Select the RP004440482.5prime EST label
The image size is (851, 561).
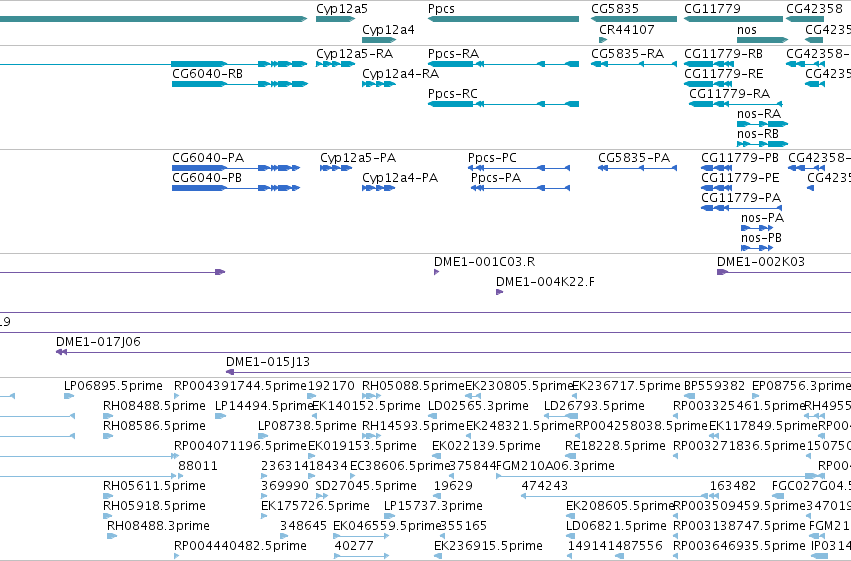coord(240,546)
